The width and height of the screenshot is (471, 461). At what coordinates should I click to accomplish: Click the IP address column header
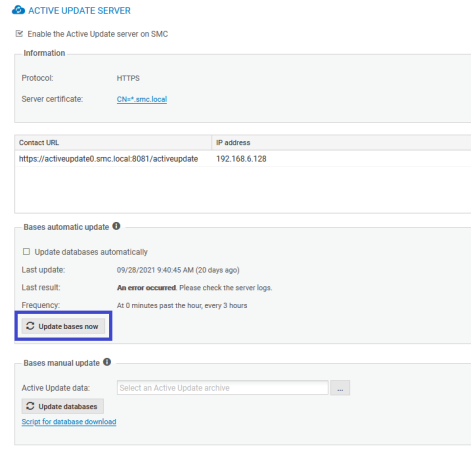pos(341,143)
